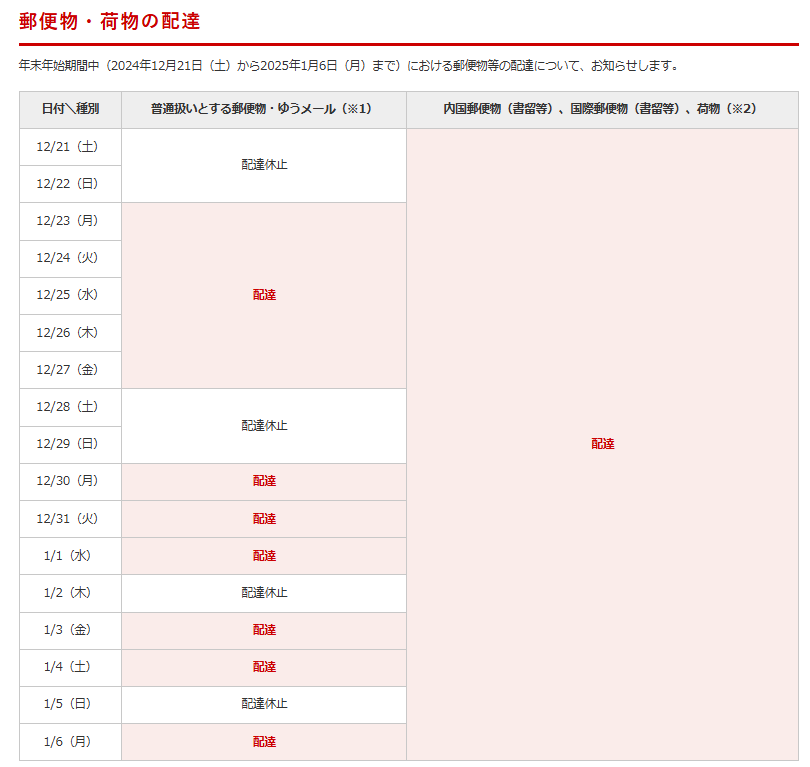Click the 郵便物・荷物の配達 page heading
The width and height of the screenshot is (810, 767).
click(x=109, y=21)
